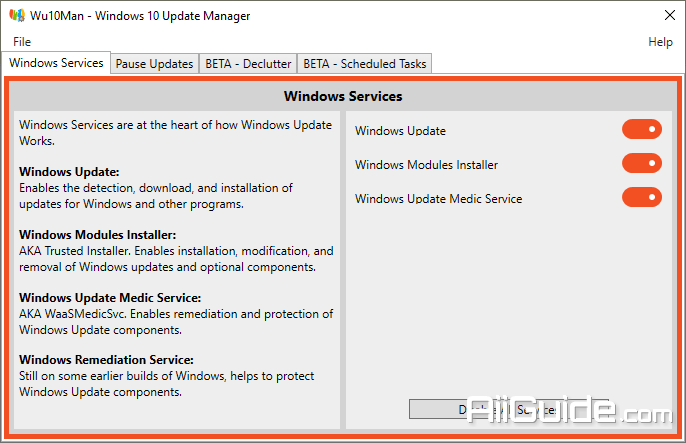Switch to the Pause Updates tab
The height and width of the screenshot is (443, 686).
click(154, 64)
